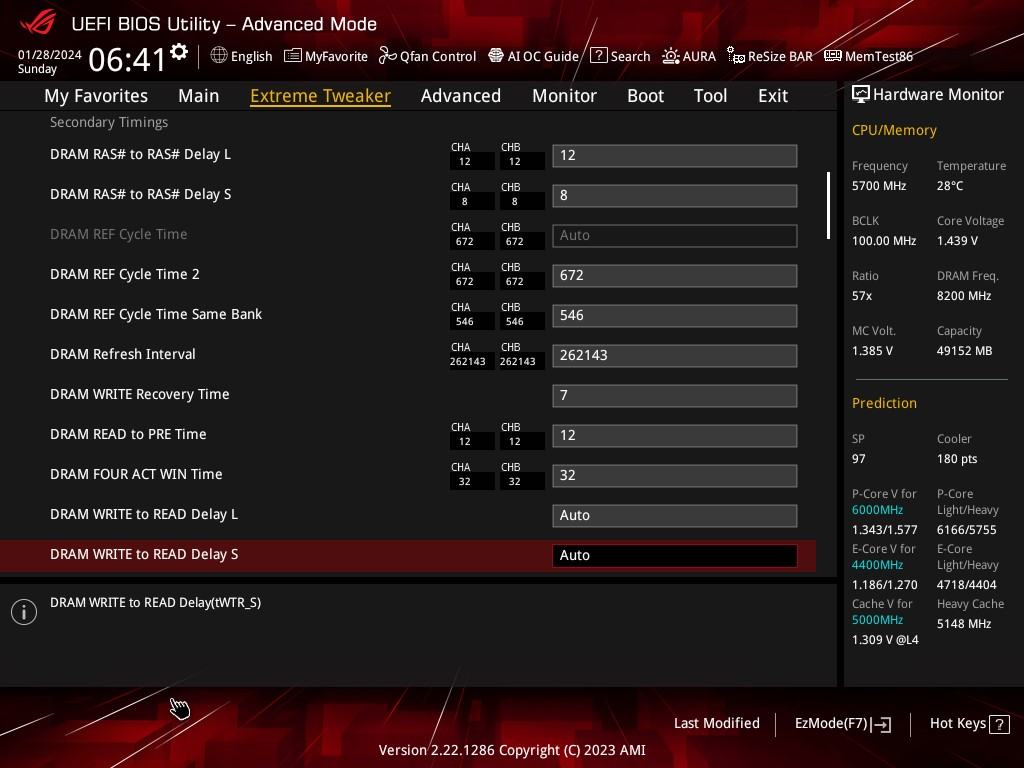Click the Hot Keys question mark icon

pyautogui.click(x=999, y=724)
